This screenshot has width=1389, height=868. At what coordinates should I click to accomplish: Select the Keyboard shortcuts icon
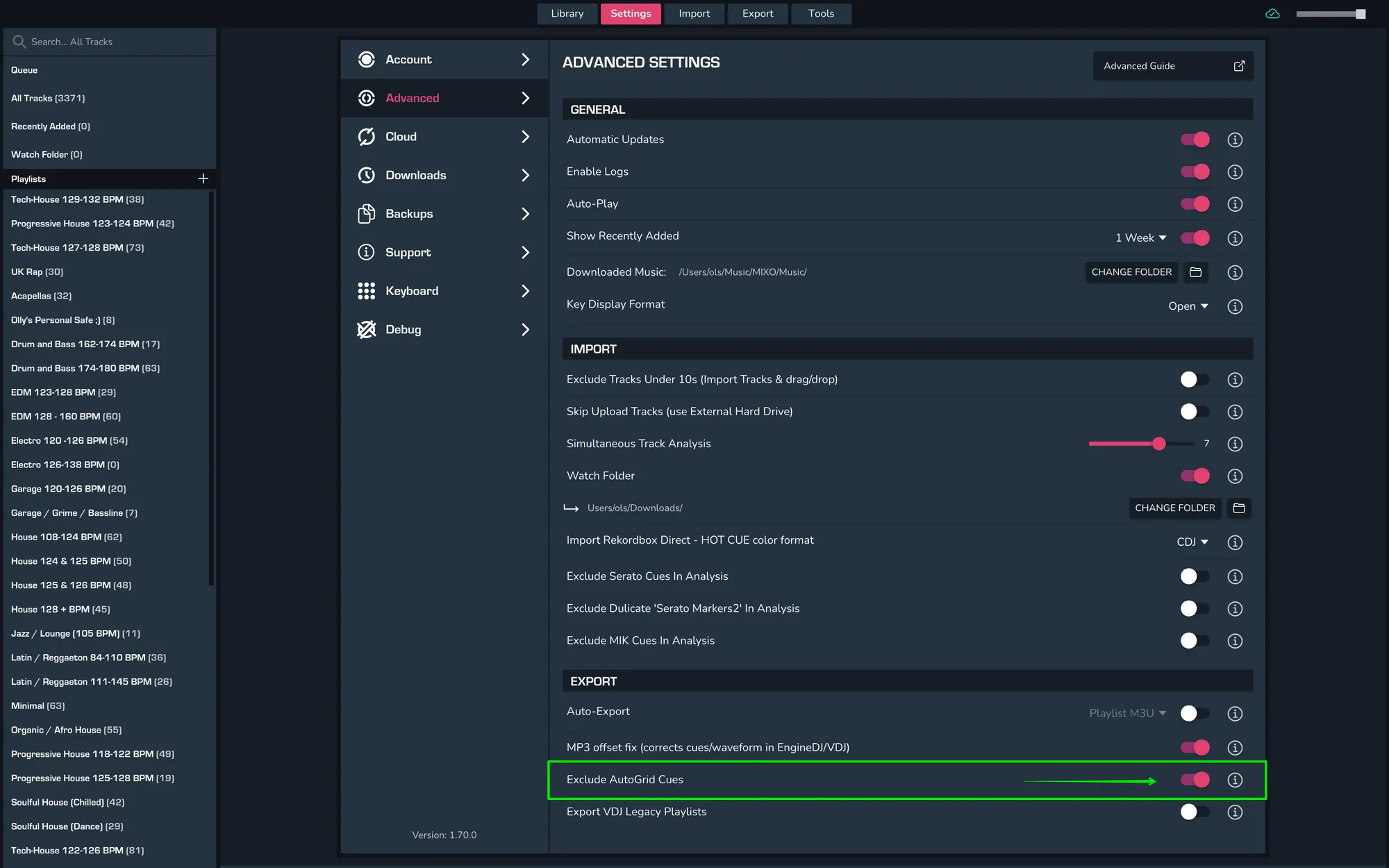366,291
